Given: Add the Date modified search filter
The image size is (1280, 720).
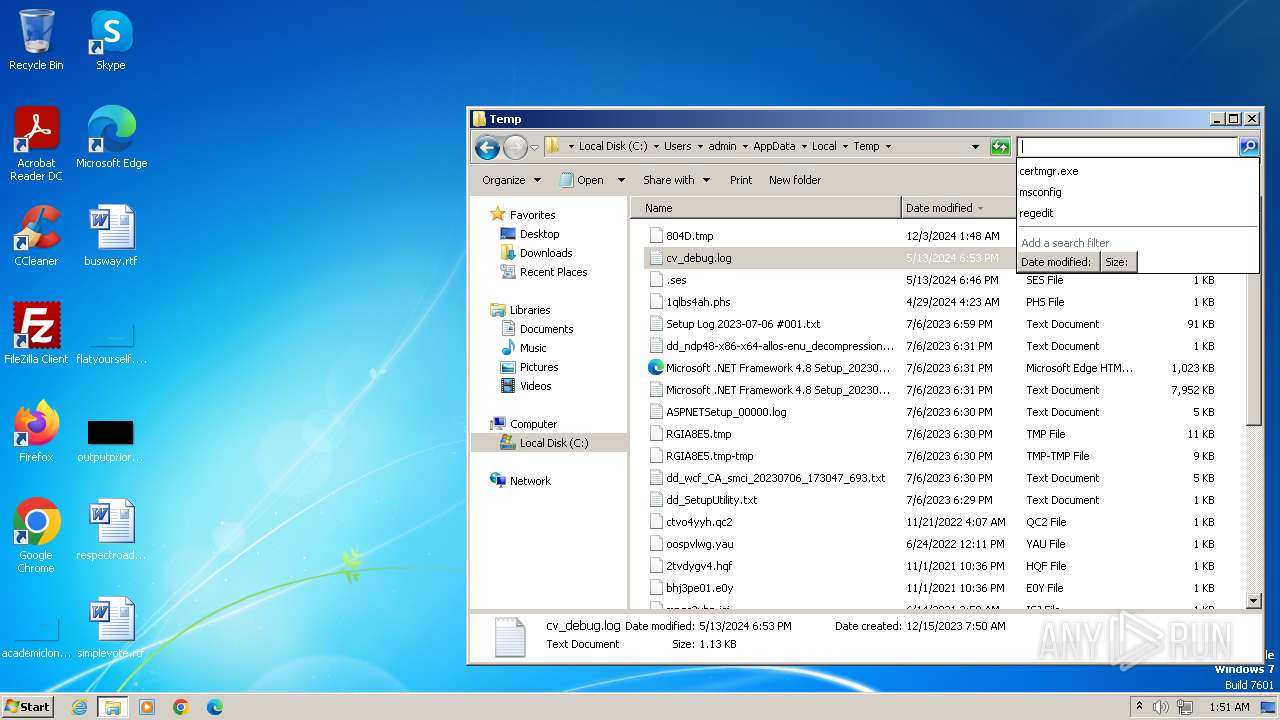Looking at the screenshot, I should pos(1058,262).
